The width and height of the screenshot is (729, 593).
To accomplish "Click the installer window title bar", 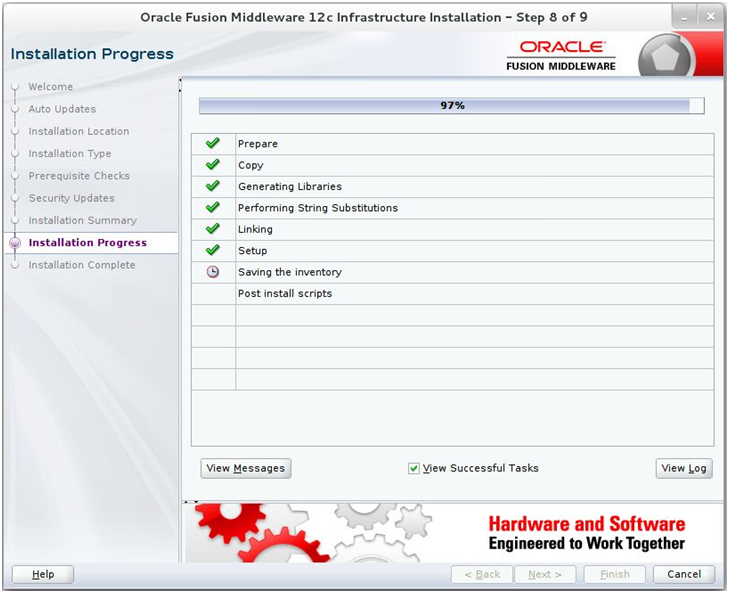I will coord(364,17).
